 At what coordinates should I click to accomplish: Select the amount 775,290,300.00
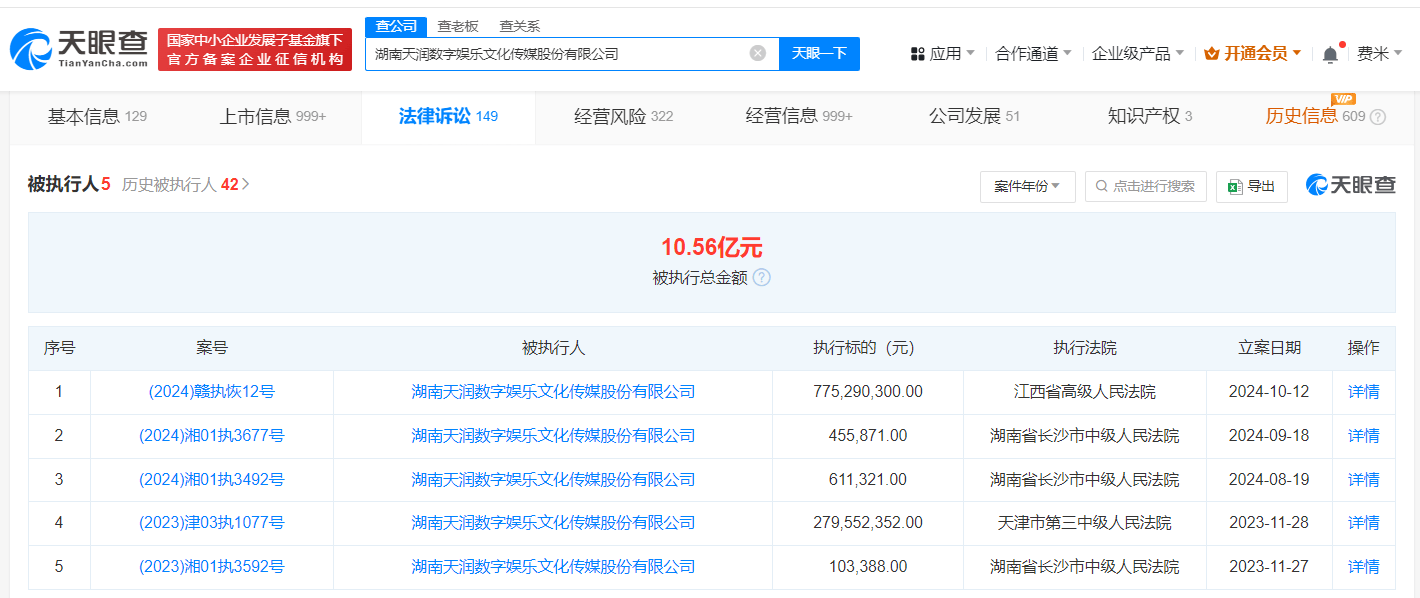tap(868, 392)
